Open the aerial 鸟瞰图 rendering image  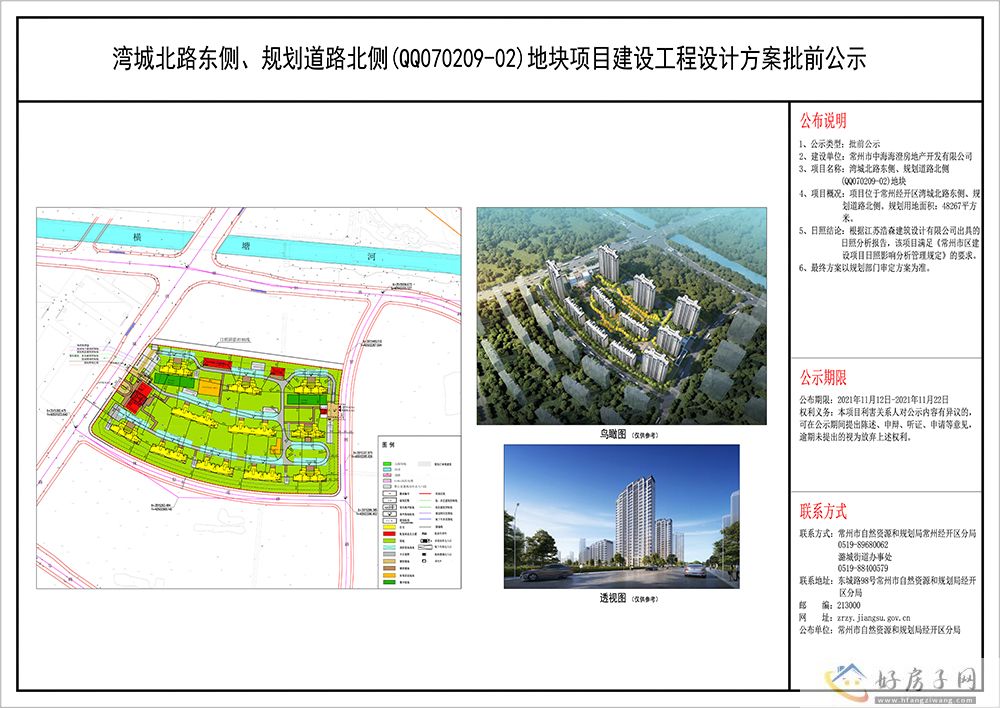point(622,316)
